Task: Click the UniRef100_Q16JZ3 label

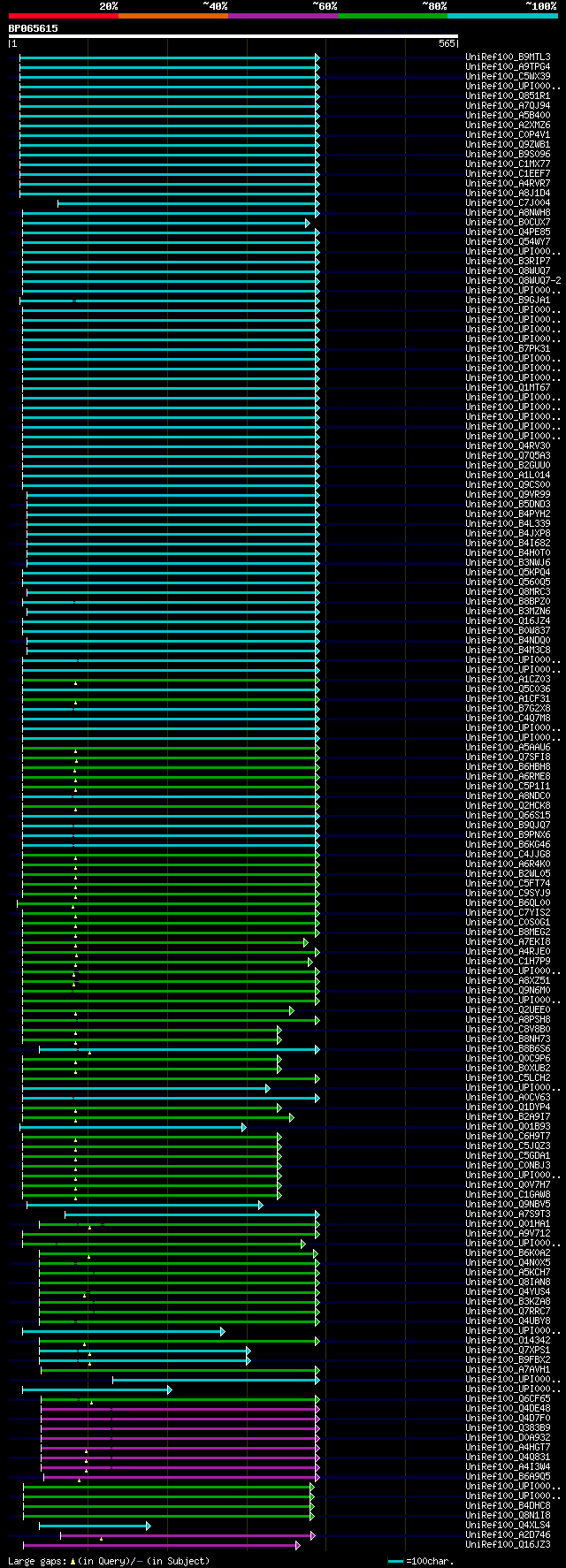Action: tap(508, 1545)
